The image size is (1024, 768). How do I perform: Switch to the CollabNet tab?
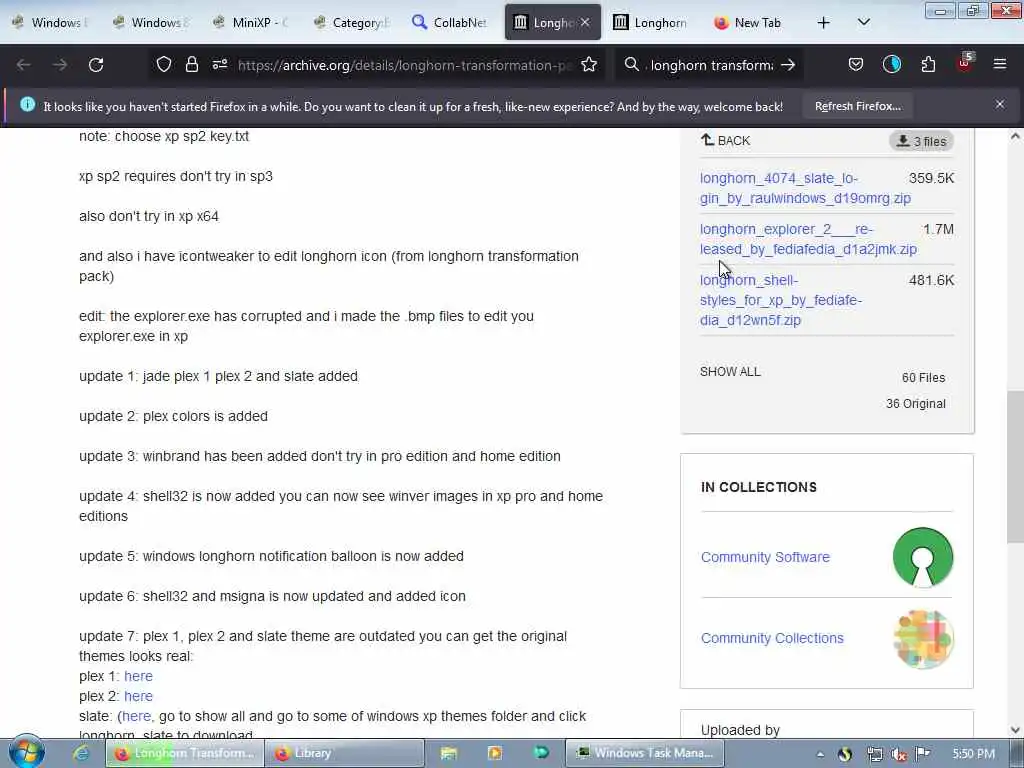click(x=451, y=22)
